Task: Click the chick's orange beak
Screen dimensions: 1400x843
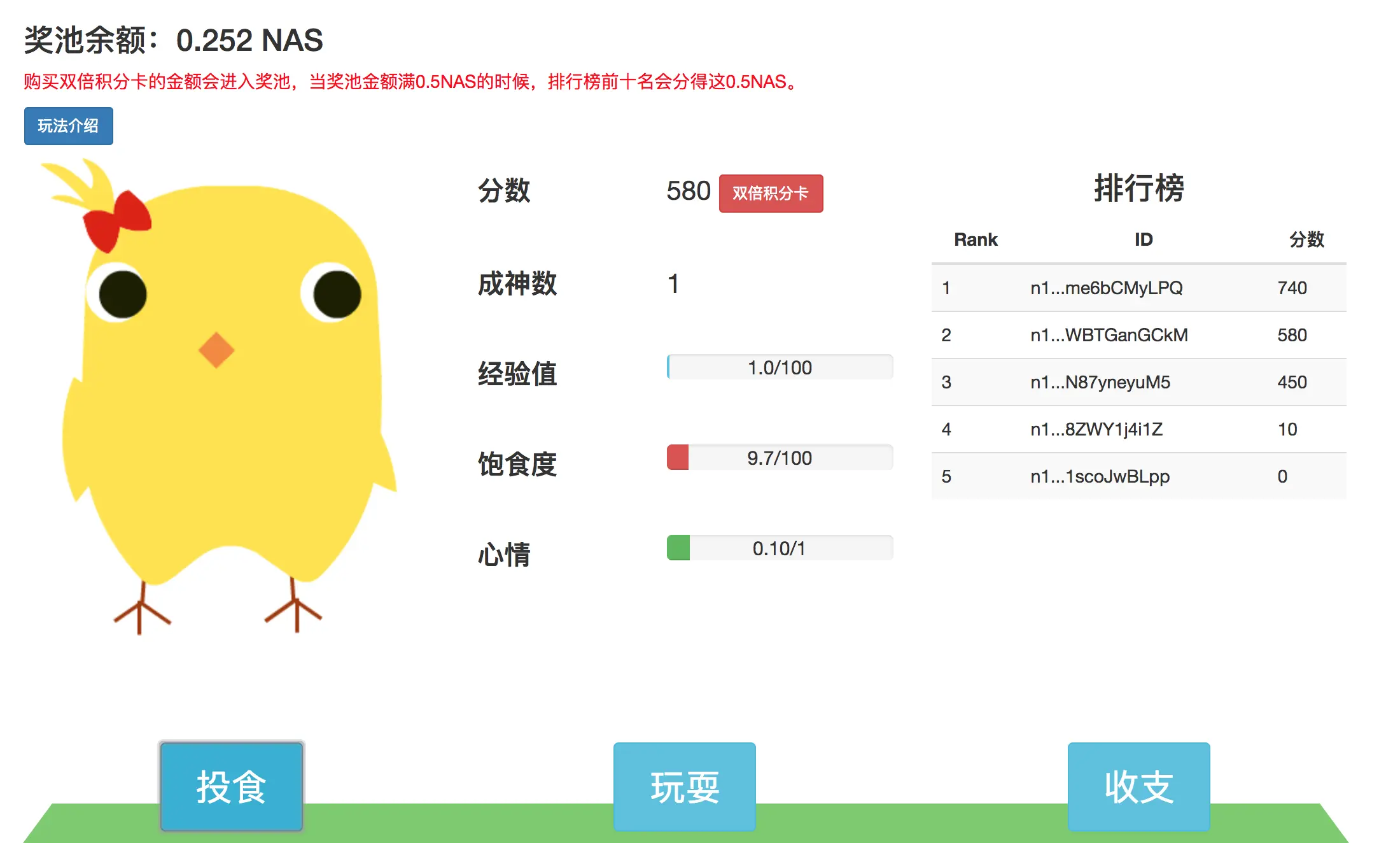Action: 216,350
